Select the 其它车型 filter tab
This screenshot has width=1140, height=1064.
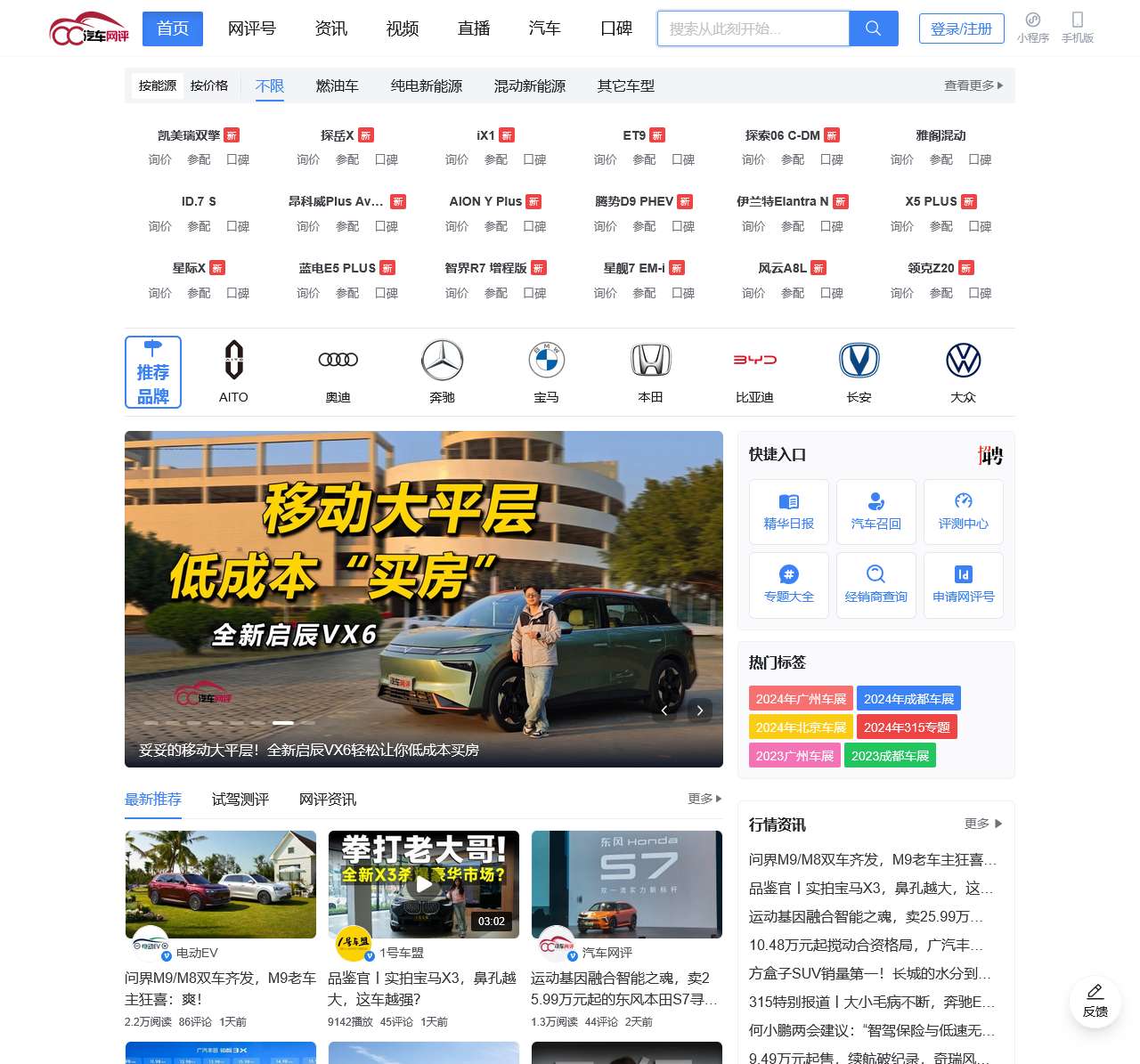[626, 86]
